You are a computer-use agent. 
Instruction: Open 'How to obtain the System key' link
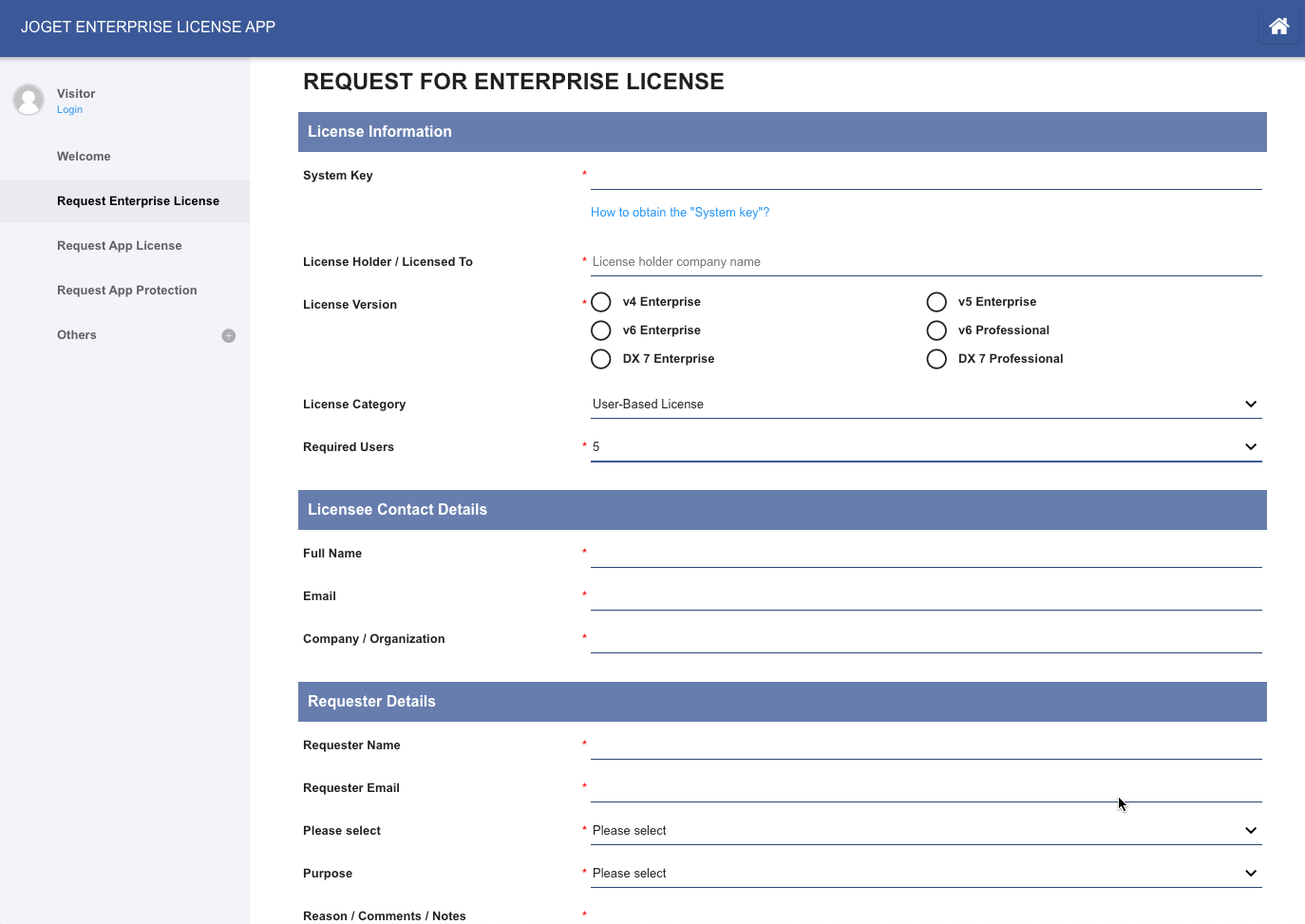tap(680, 213)
